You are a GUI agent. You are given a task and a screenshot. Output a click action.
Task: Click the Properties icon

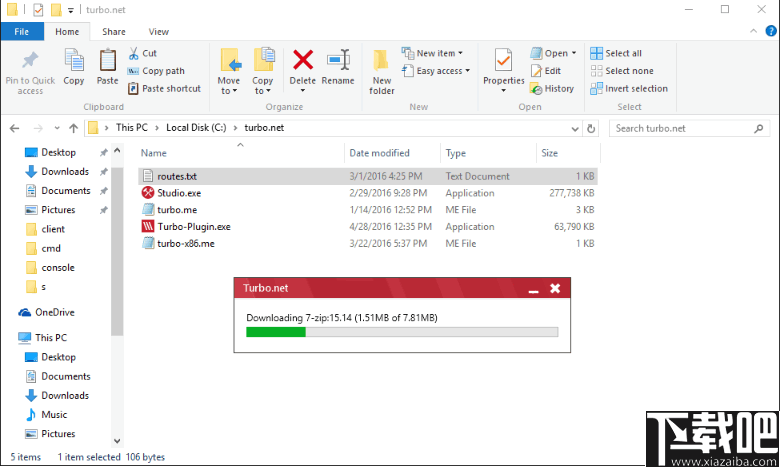tap(503, 61)
